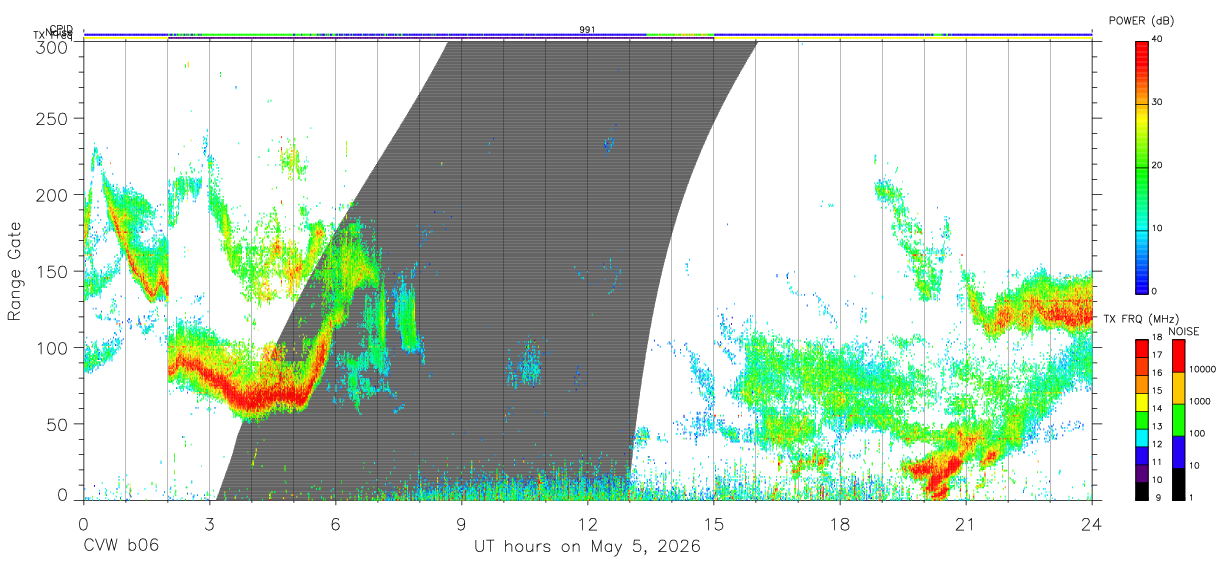Click the '3' UT hour axis label
Screen dimensions: 1228x567
click(209, 524)
